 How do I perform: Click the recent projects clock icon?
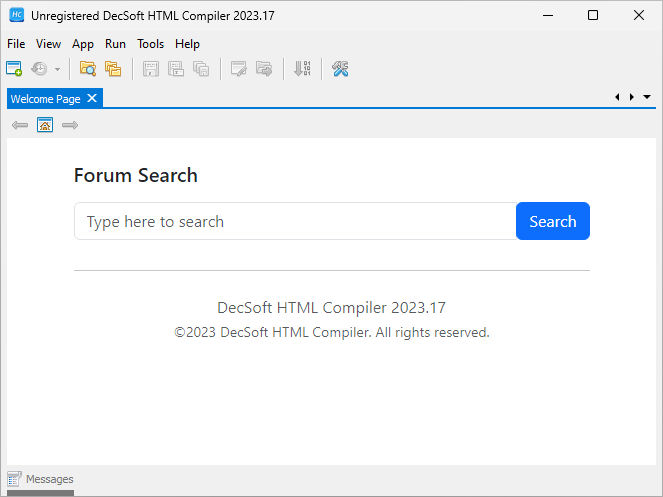[39, 69]
